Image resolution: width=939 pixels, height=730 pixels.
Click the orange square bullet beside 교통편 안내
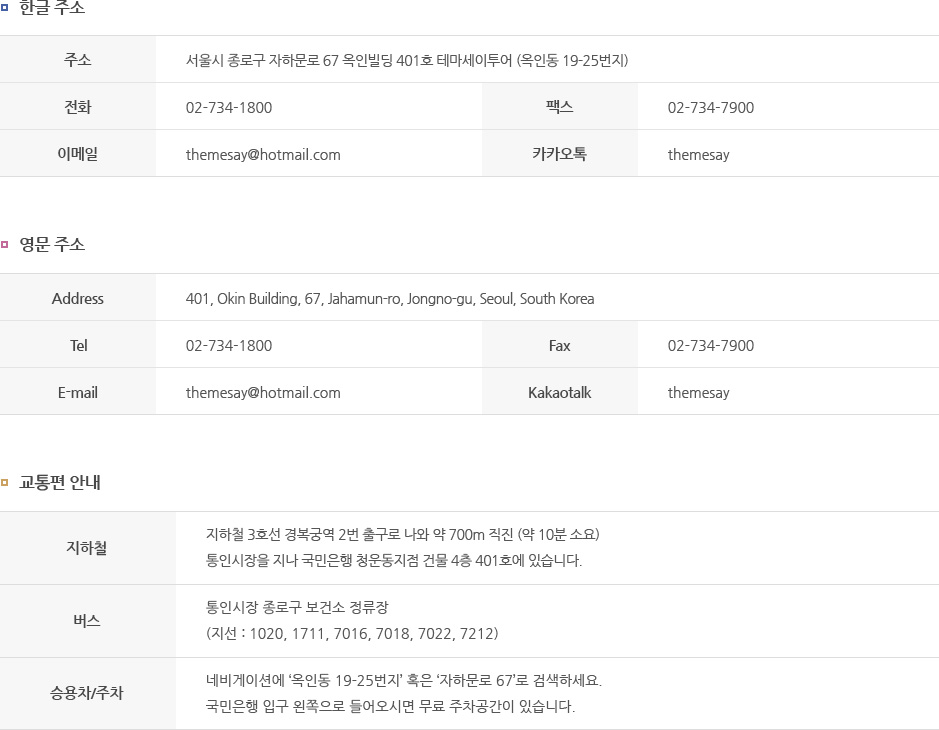[4, 483]
